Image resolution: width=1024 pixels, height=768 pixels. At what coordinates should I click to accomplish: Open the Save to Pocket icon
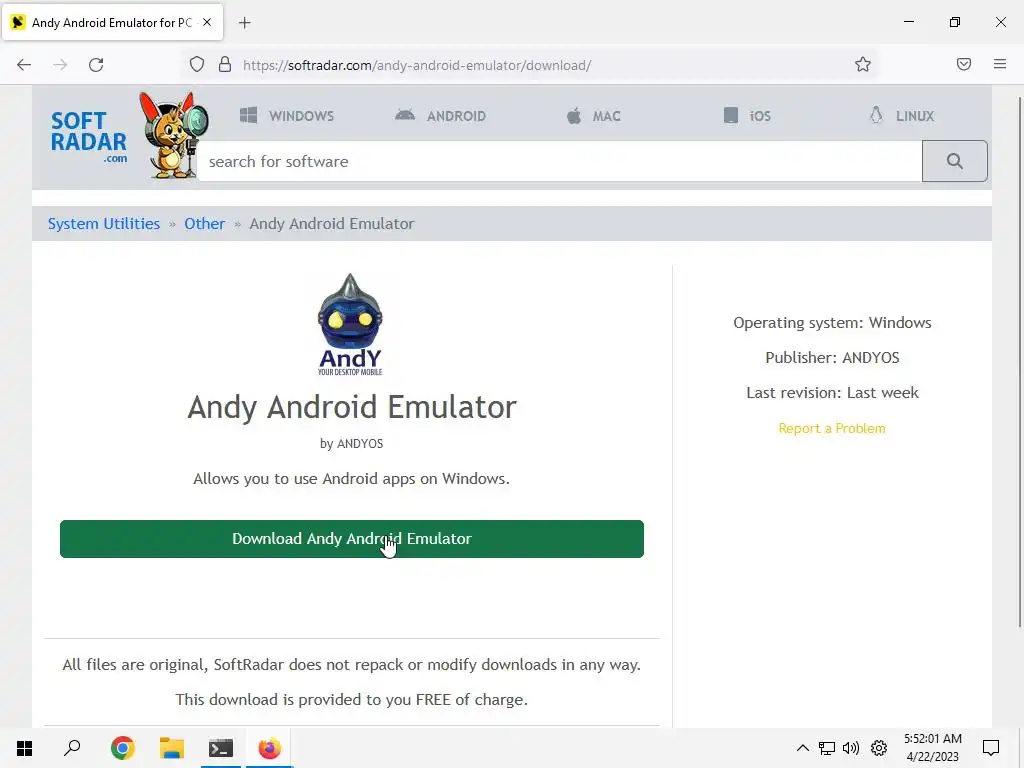964,64
